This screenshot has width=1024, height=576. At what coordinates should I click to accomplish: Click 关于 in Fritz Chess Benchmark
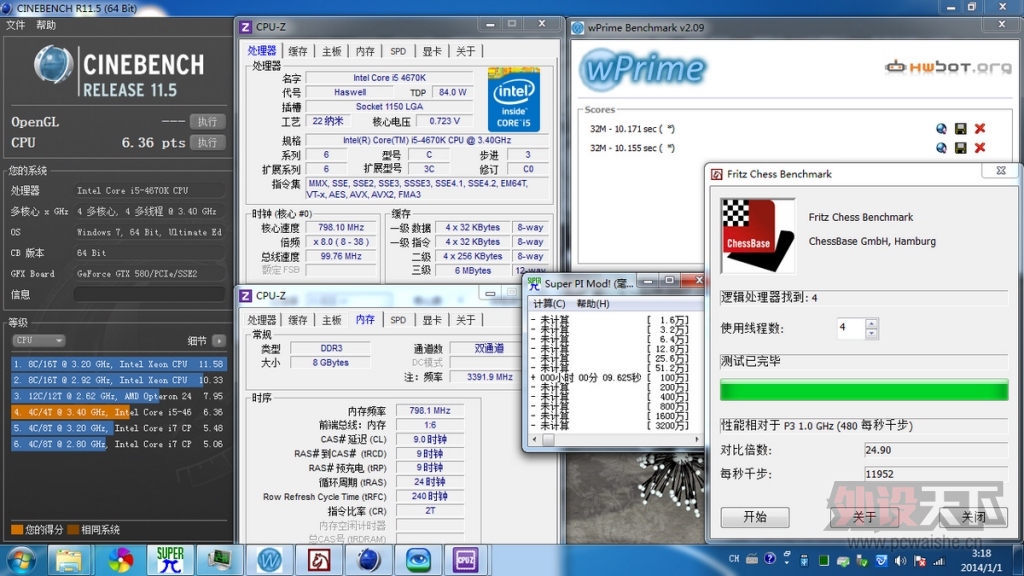[865, 517]
